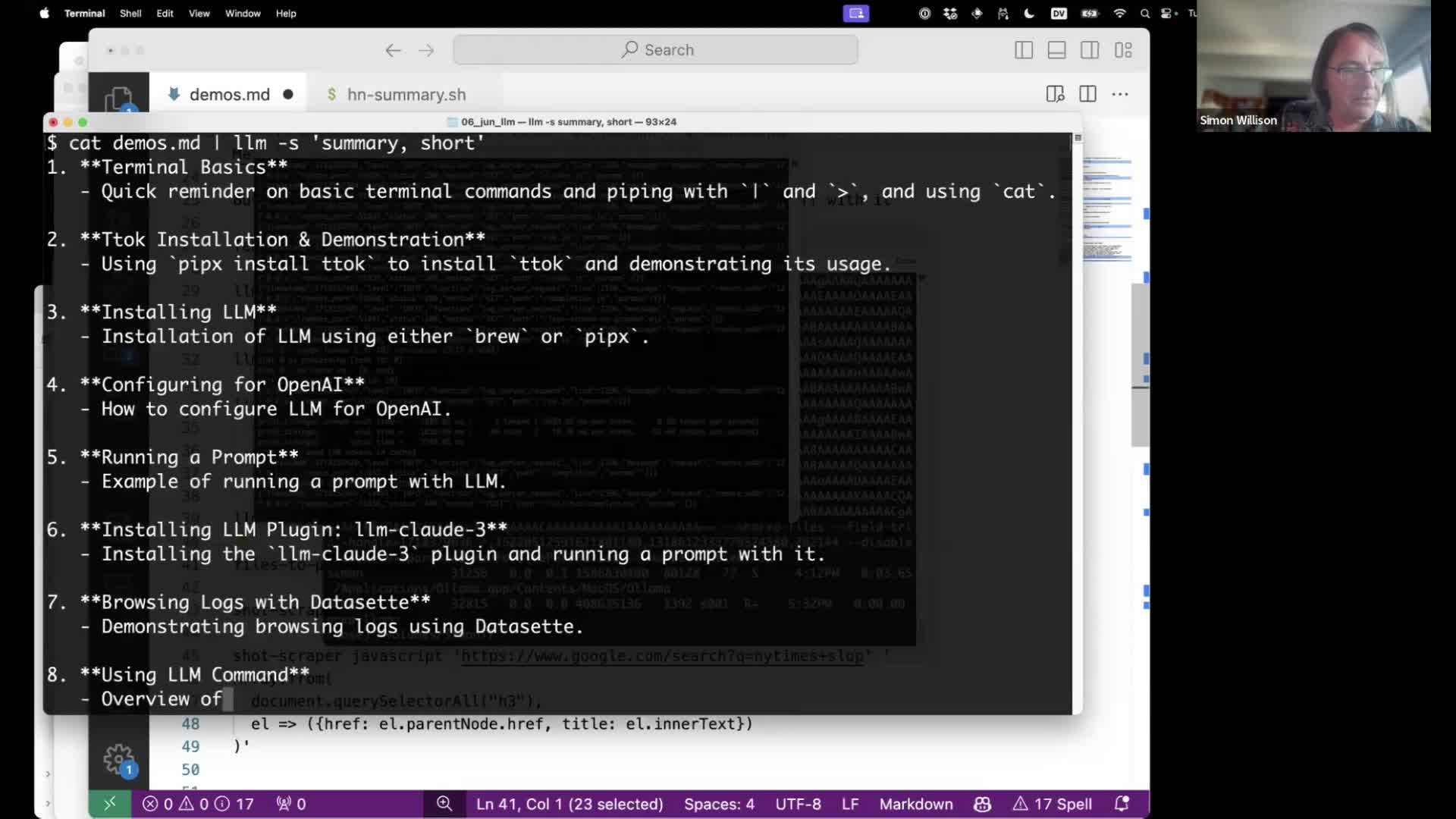The image size is (1456, 819).
Task: Open markdown preview to the side
Action: click(x=1055, y=94)
